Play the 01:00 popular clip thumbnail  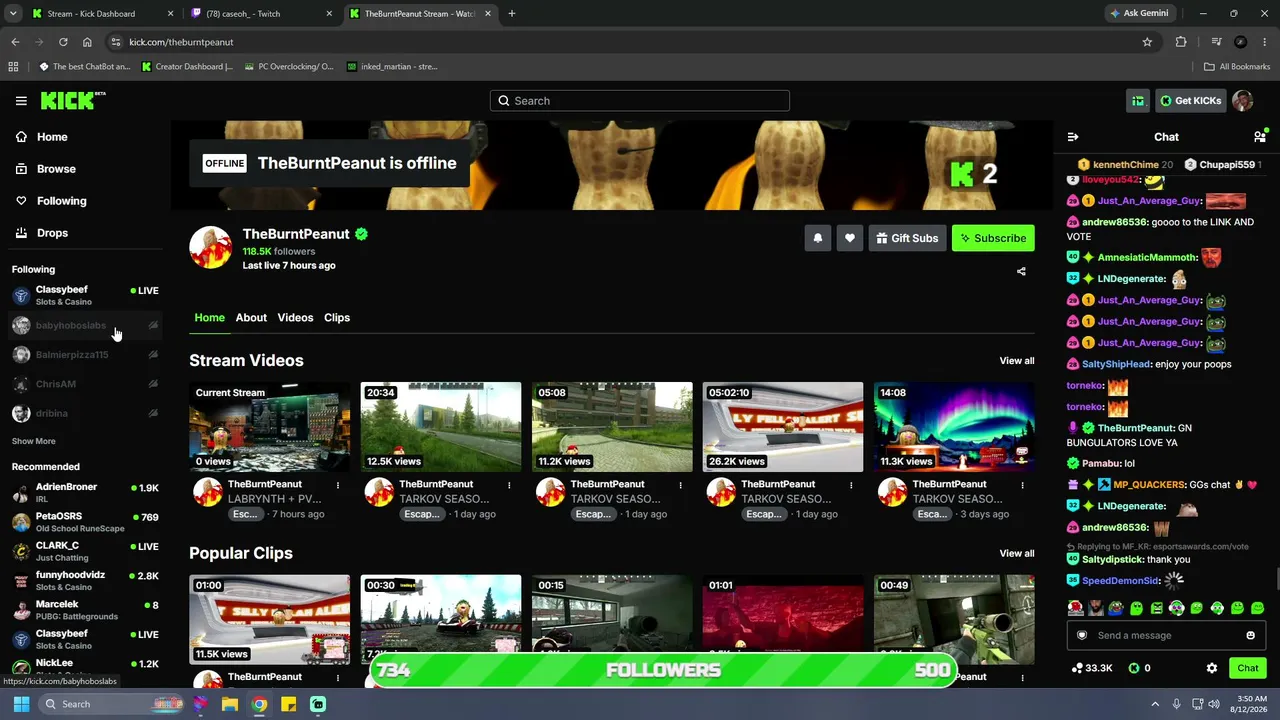pos(270,620)
